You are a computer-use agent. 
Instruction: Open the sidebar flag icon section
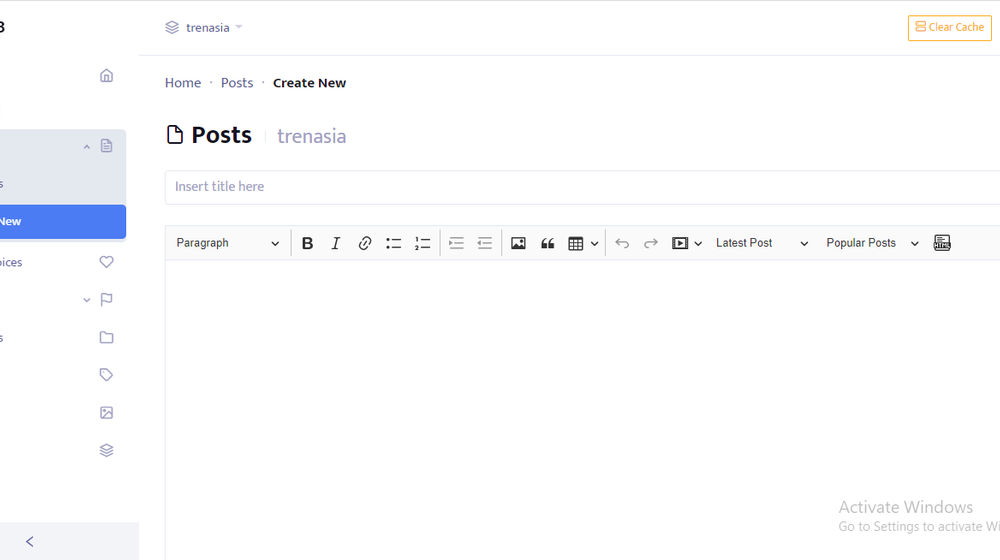(x=107, y=299)
